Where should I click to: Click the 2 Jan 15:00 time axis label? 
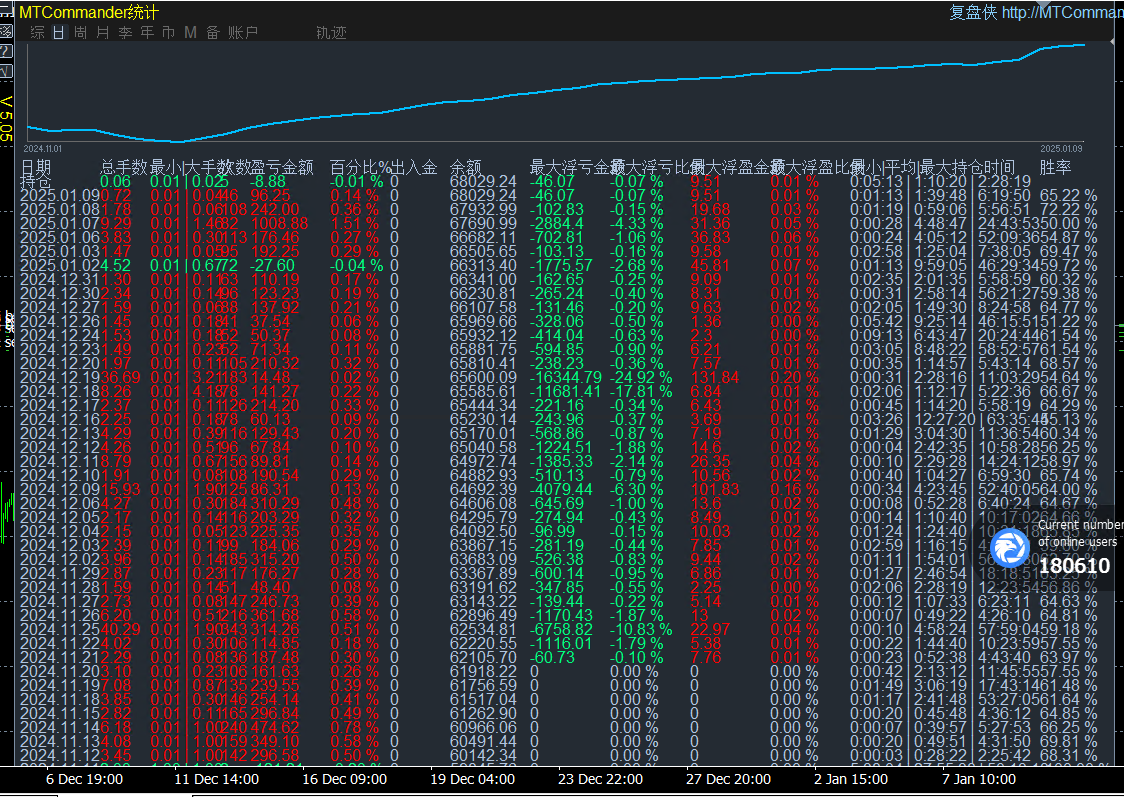click(851, 779)
